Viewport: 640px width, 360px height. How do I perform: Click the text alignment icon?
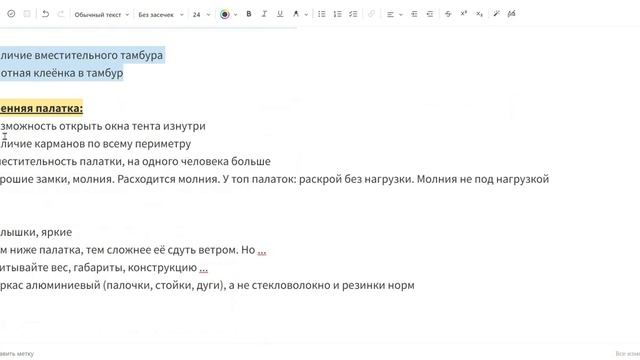tap(390, 14)
